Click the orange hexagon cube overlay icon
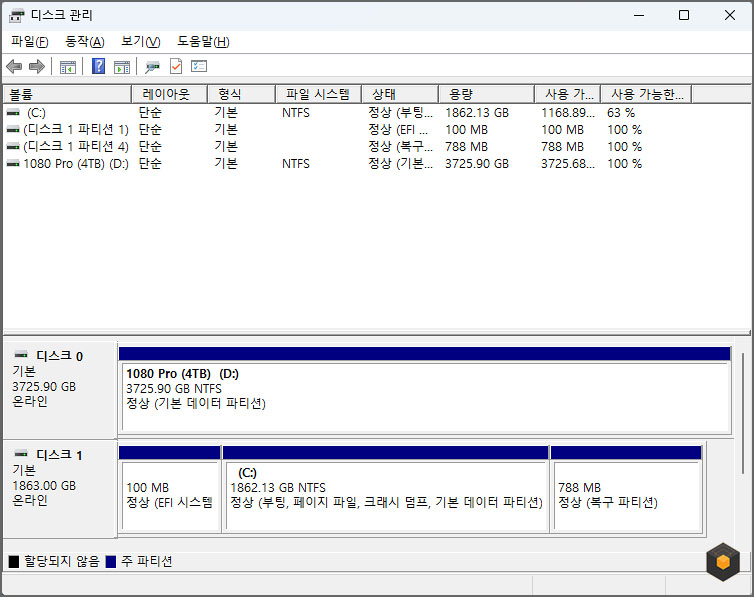Image resolution: width=754 pixels, height=597 pixels. (723, 561)
